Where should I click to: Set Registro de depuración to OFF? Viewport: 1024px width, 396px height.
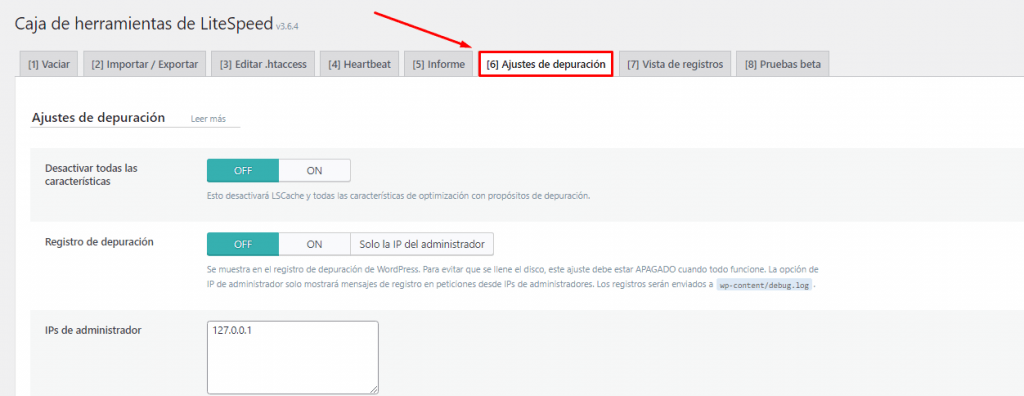(x=243, y=244)
